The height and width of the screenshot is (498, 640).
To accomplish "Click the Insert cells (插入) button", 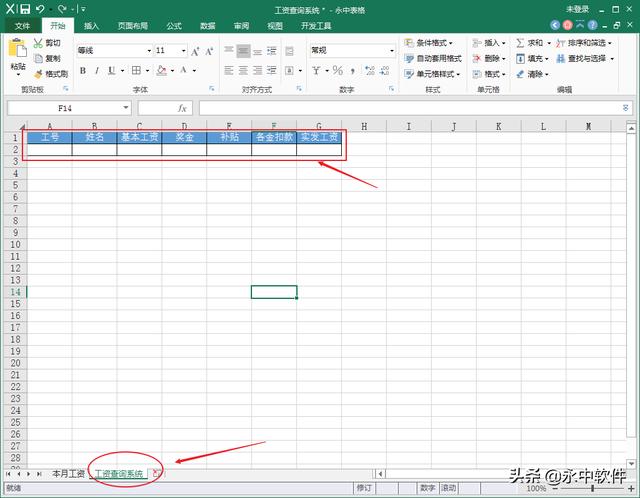I will pyautogui.click(x=489, y=43).
